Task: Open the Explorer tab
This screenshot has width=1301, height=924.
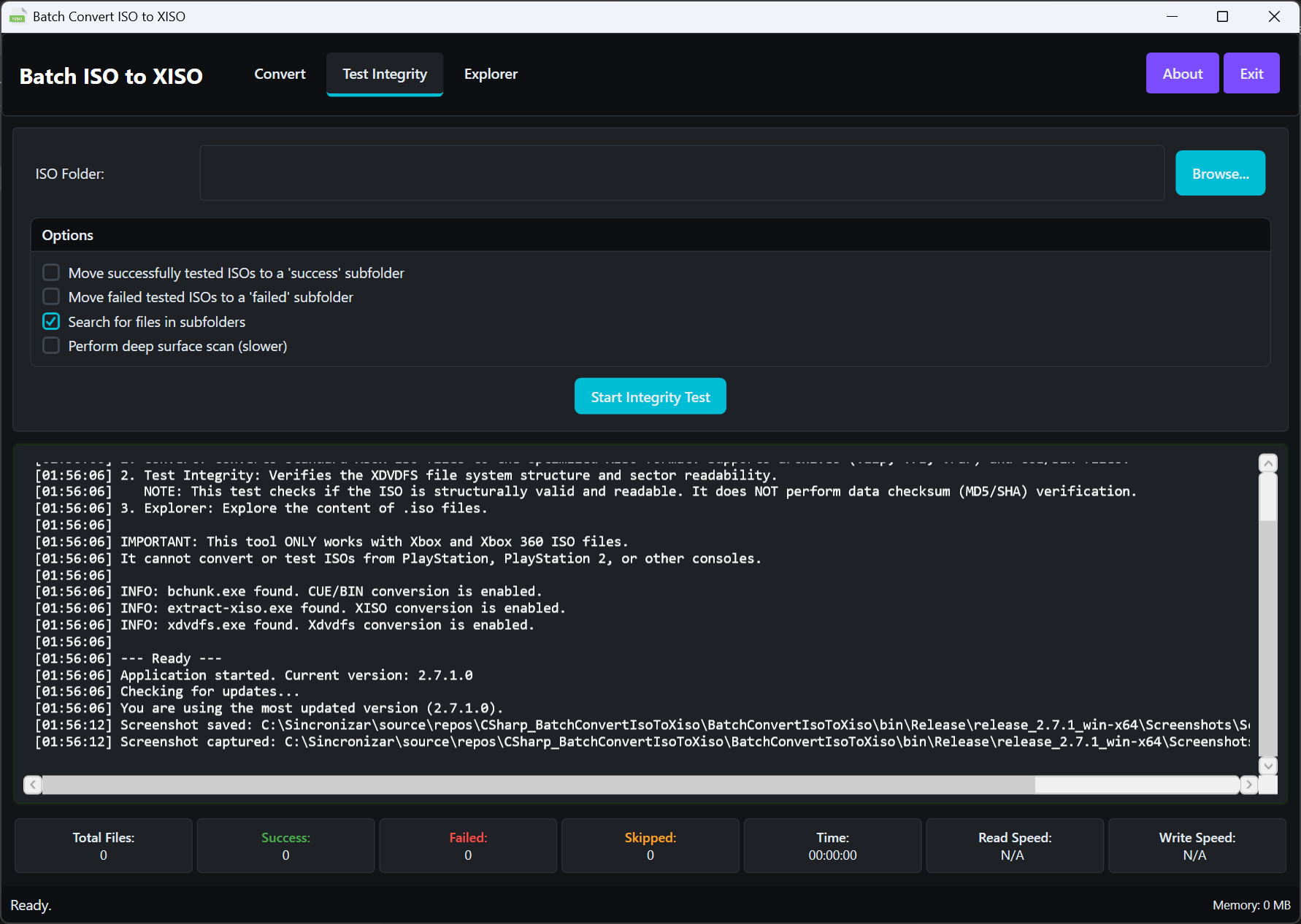Action: (x=491, y=74)
